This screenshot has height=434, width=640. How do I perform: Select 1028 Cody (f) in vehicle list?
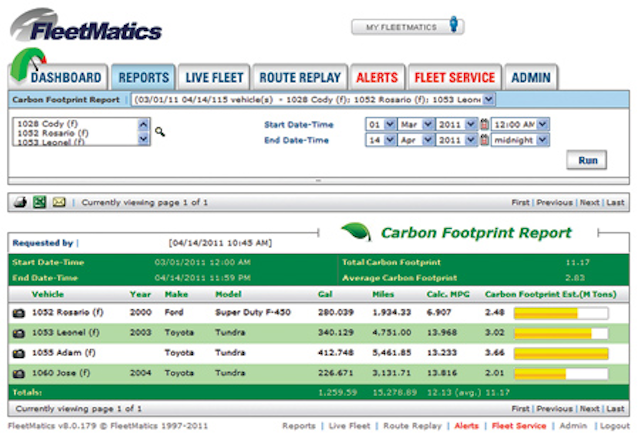click(x=47, y=123)
